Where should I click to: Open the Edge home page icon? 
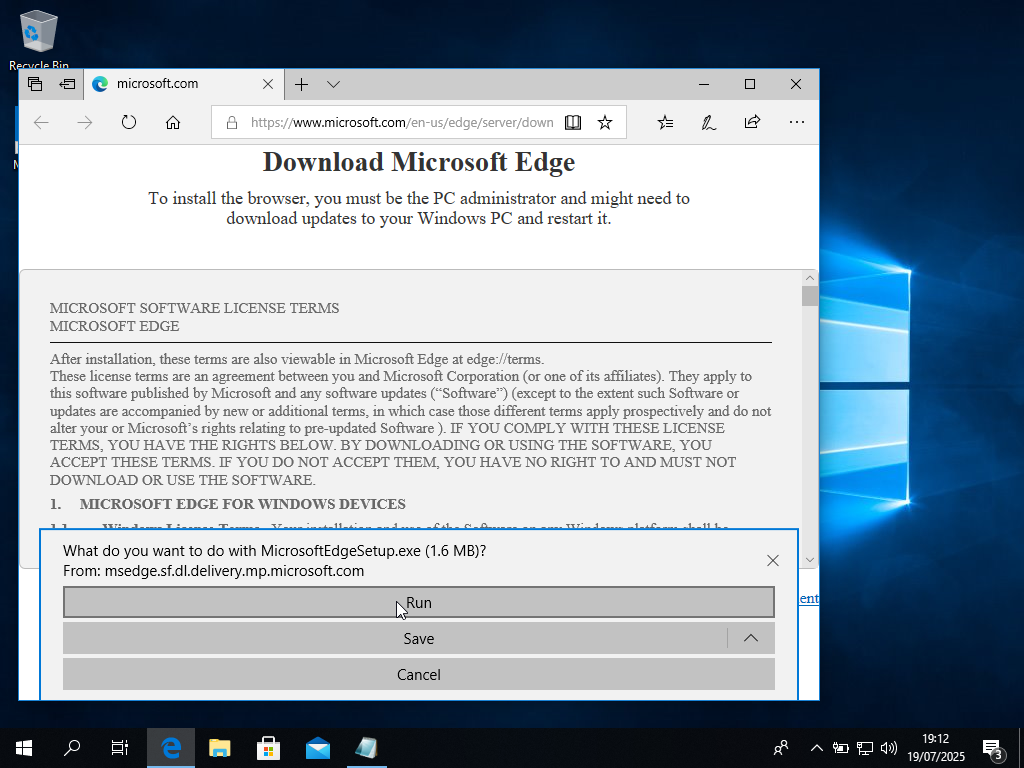coord(173,122)
